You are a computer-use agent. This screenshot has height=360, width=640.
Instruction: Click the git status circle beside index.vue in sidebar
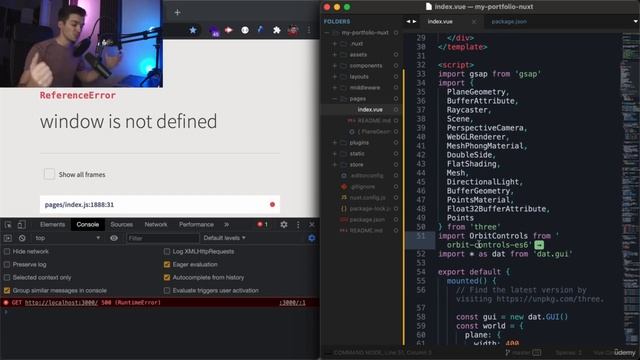pyautogui.click(x=396, y=109)
